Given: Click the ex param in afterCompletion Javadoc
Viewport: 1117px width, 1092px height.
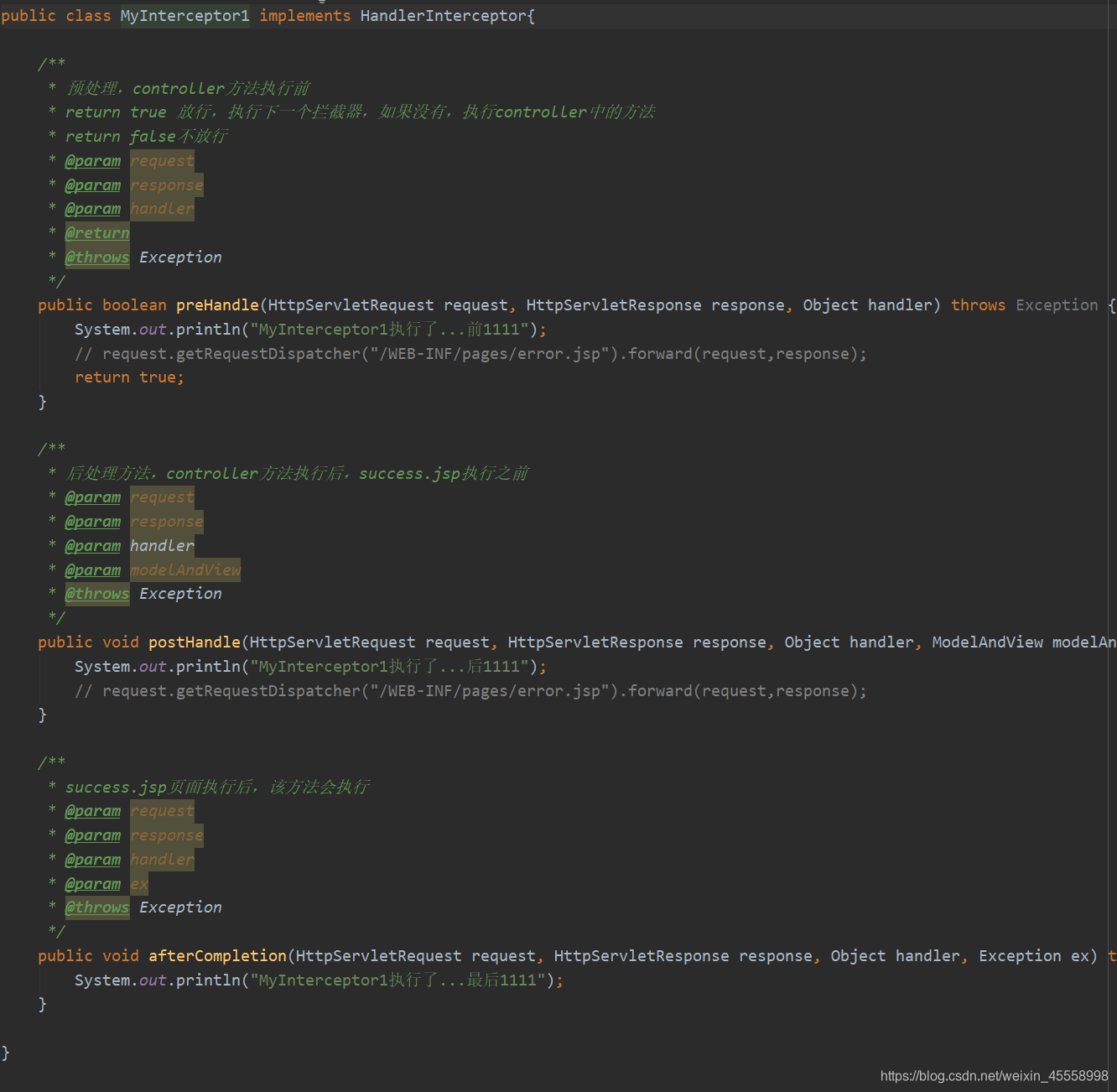Looking at the screenshot, I should point(139,884).
